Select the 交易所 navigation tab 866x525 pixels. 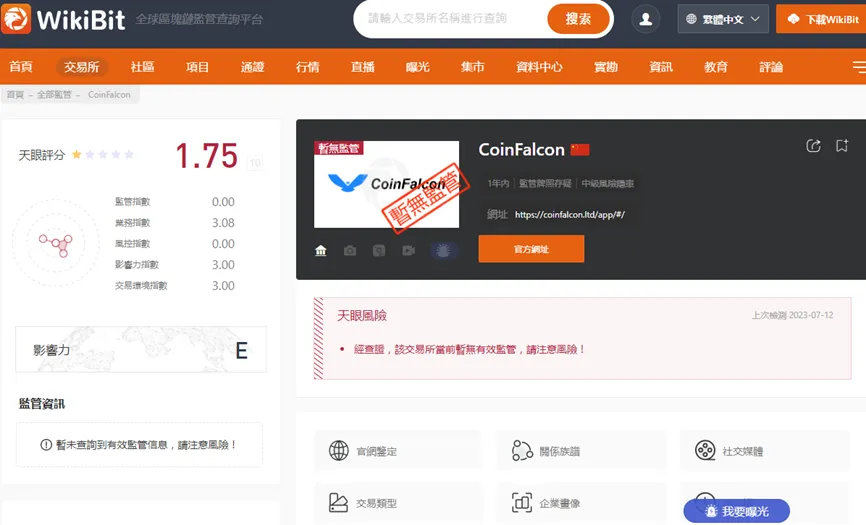pyautogui.click(x=81, y=67)
